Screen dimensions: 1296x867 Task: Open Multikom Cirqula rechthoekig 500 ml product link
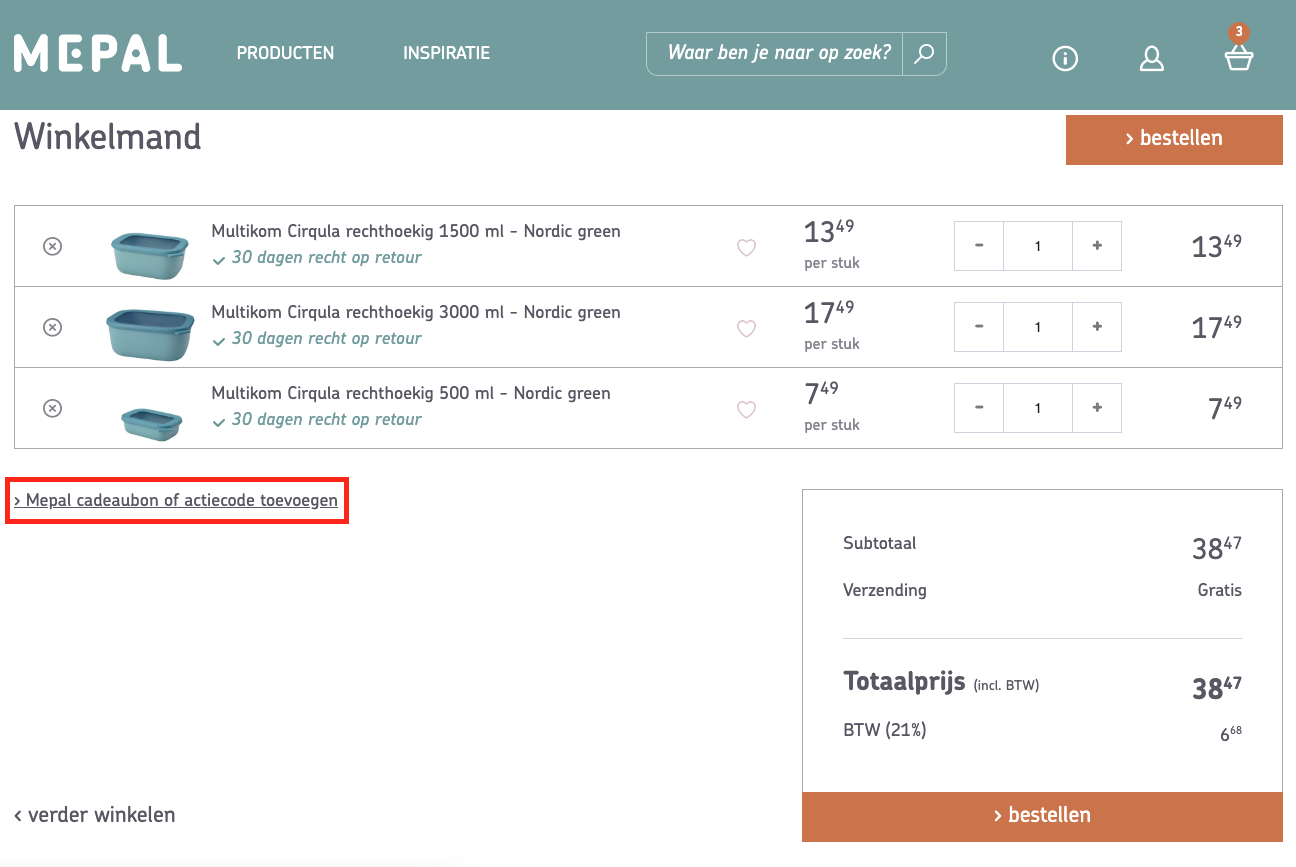pyautogui.click(x=411, y=393)
